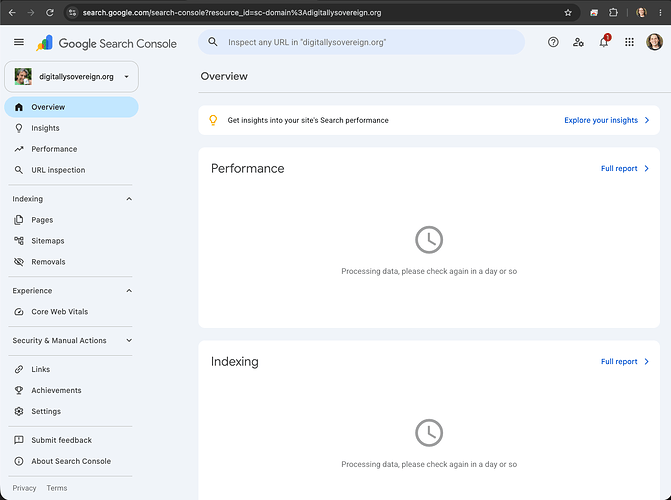Image resolution: width=671 pixels, height=500 pixels.
Task: Click the Chrome profile avatar in toolbar
Action: pos(641,12)
